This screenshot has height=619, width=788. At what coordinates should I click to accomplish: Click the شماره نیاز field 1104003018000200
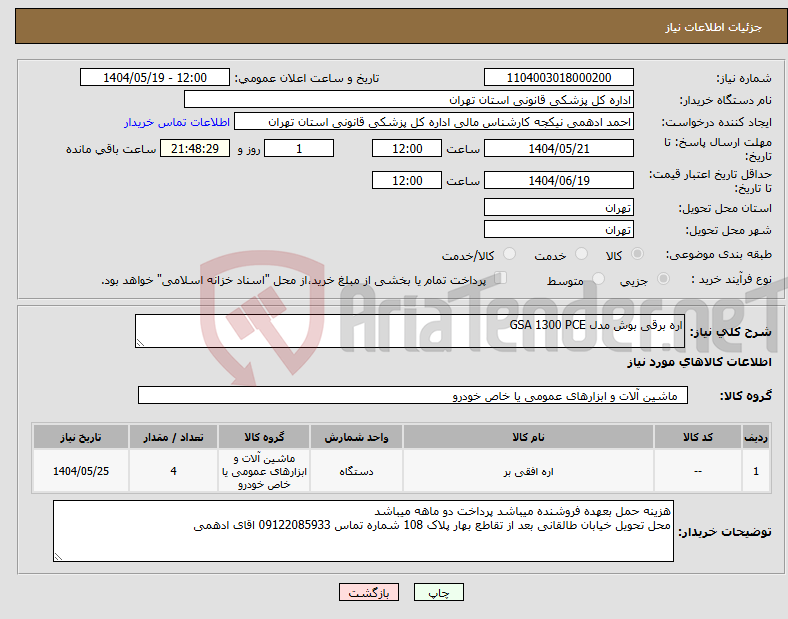click(x=558, y=78)
